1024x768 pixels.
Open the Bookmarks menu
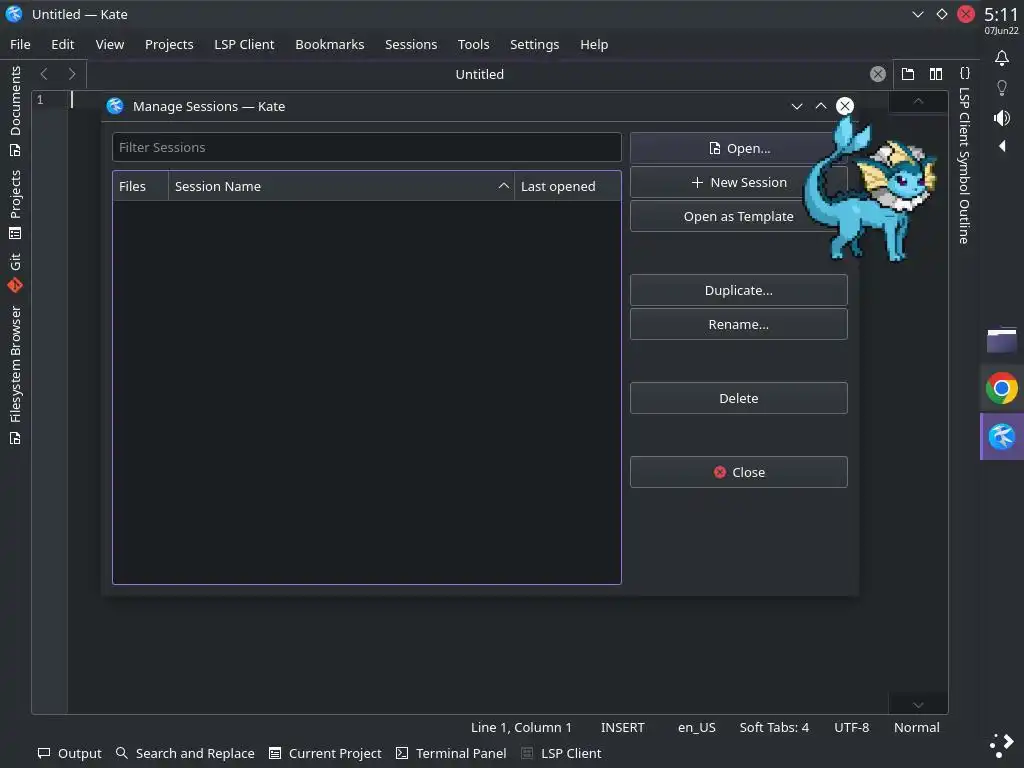pos(330,44)
